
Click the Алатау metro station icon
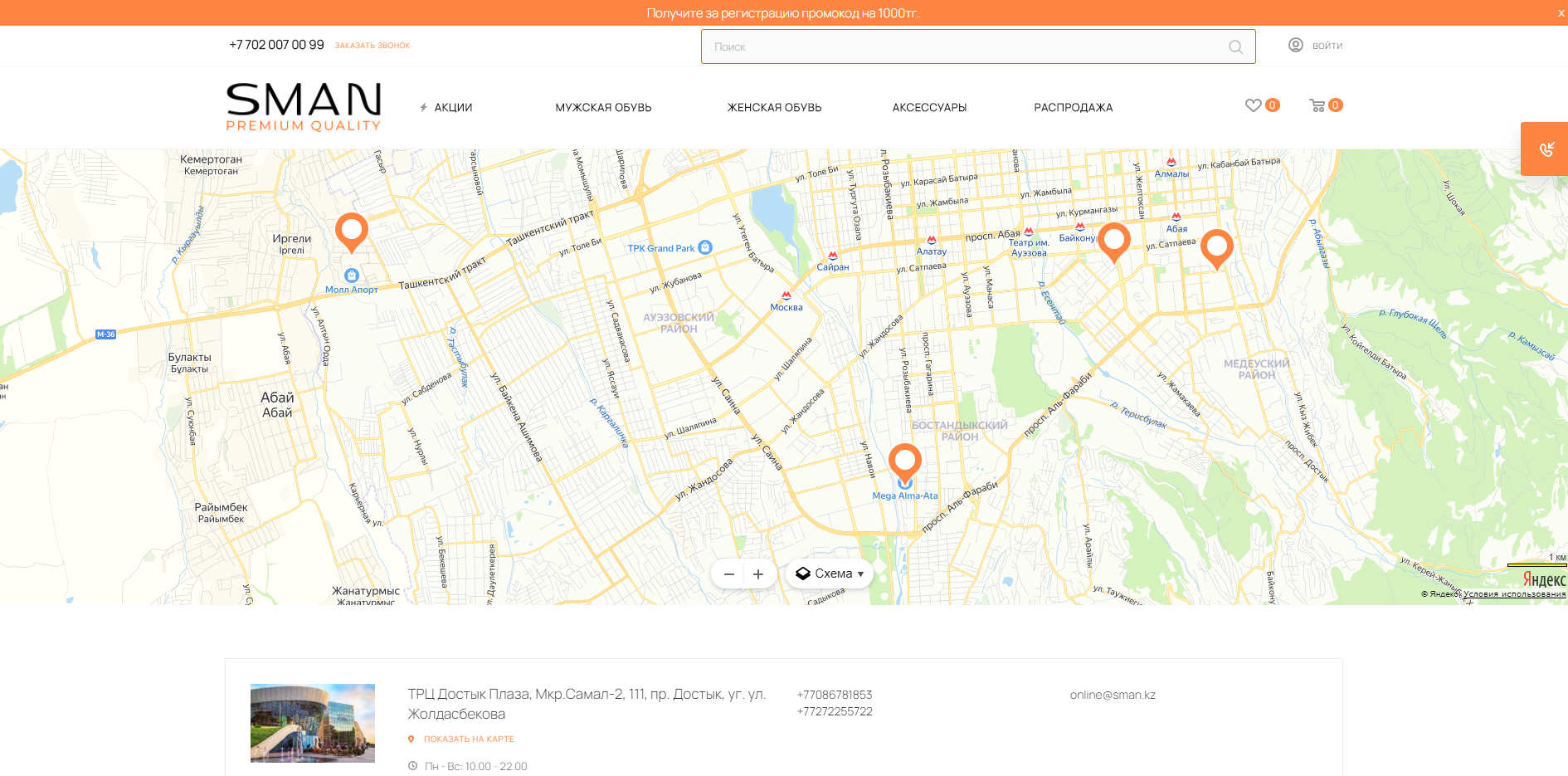[932, 241]
